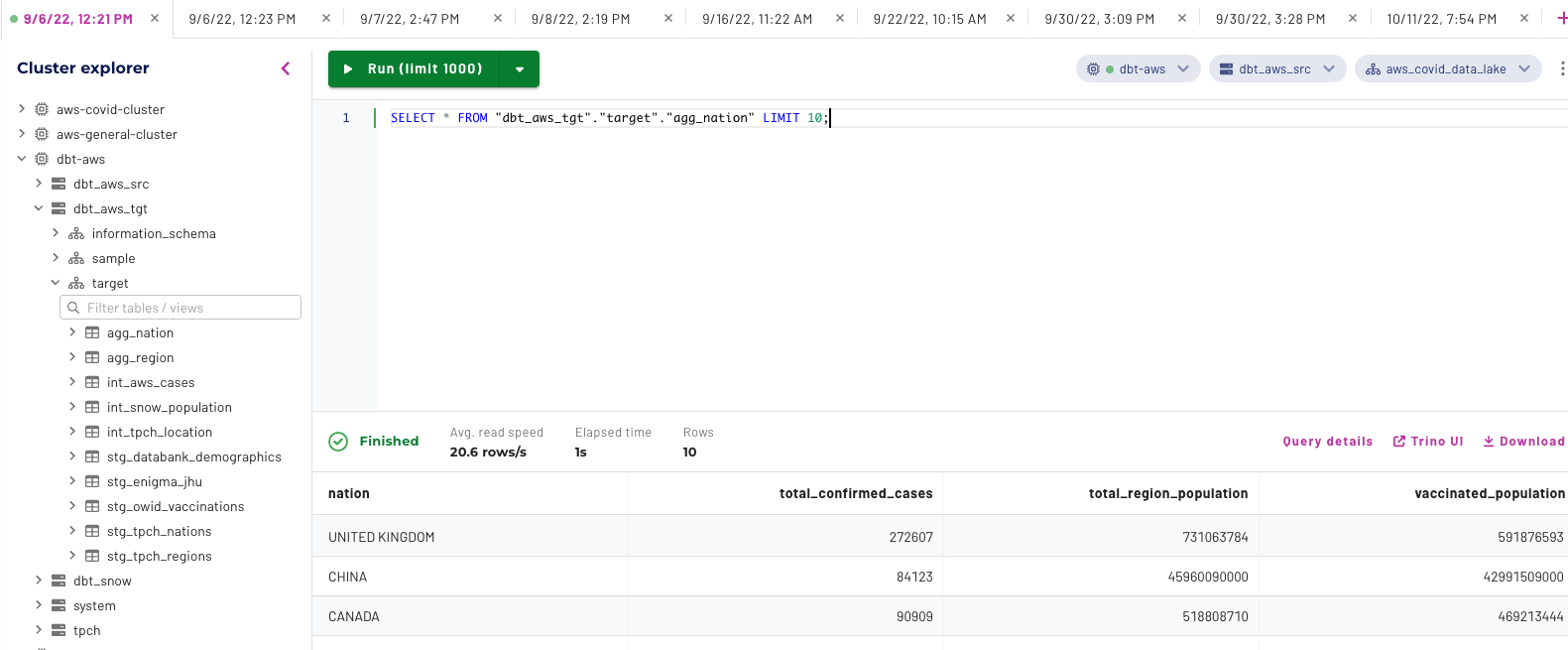Click the target schema icon
This screenshot has width=1568, height=650.
click(x=76, y=283)
